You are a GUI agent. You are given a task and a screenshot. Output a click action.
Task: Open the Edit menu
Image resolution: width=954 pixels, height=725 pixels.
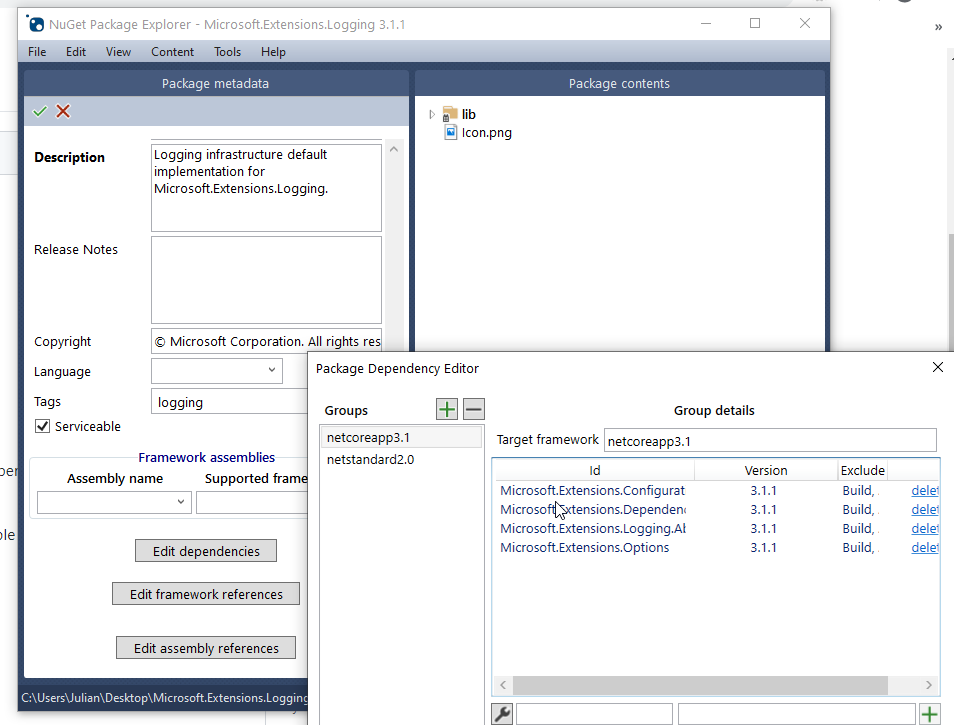pyautogui.click(x=75, y=52)
